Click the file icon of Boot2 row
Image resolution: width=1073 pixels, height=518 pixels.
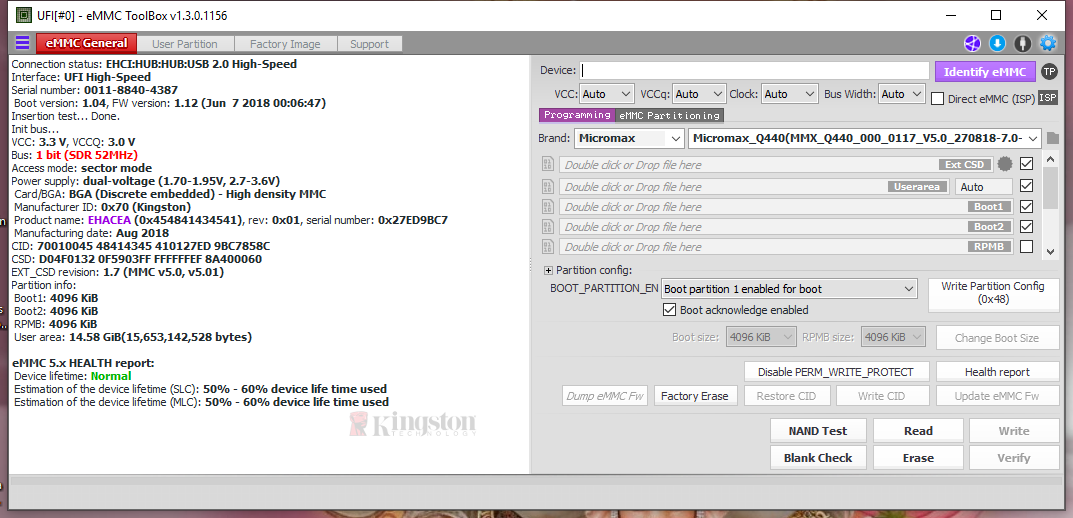[547, 226]
